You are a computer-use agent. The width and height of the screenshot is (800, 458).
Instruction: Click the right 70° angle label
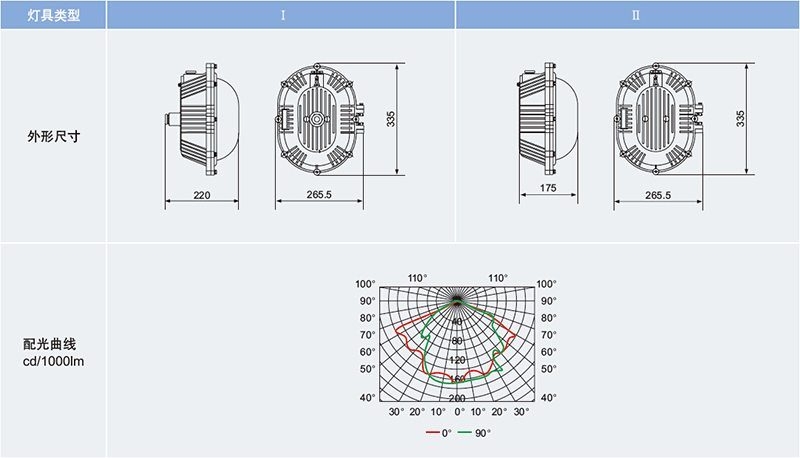(x=548, y=335)
